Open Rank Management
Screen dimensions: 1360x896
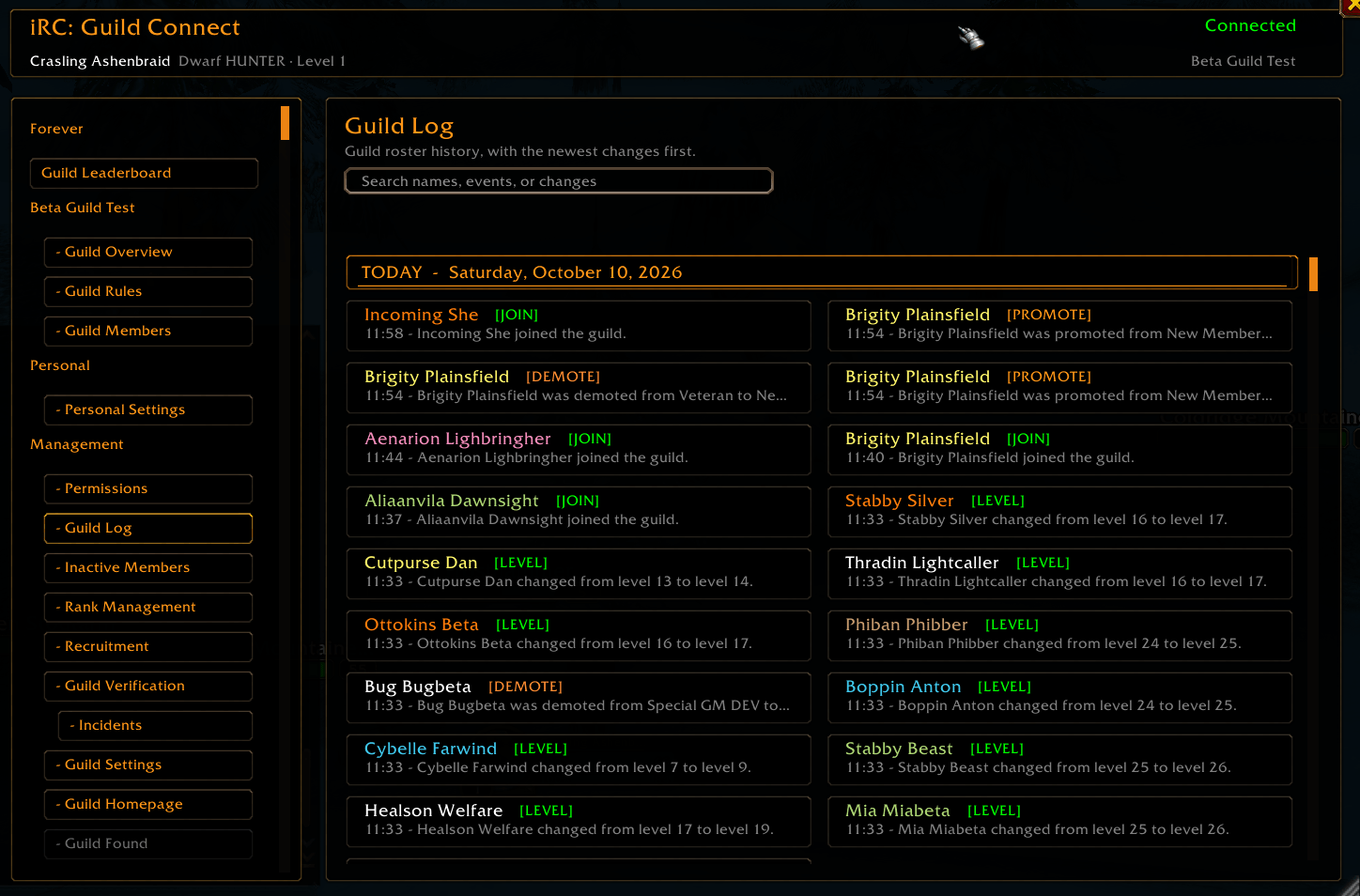point(148,607)
